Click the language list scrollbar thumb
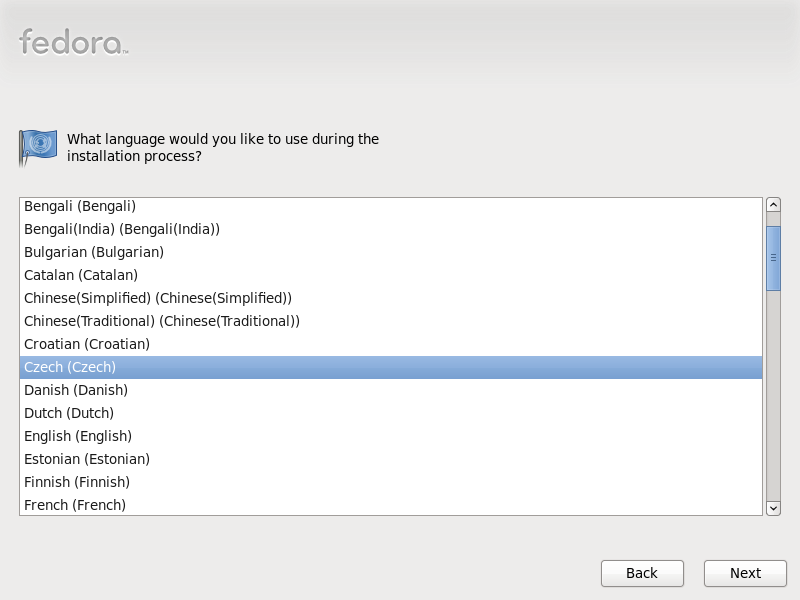Image resolution: width=800 pixels, height=600 pixels. coord(773,258)
